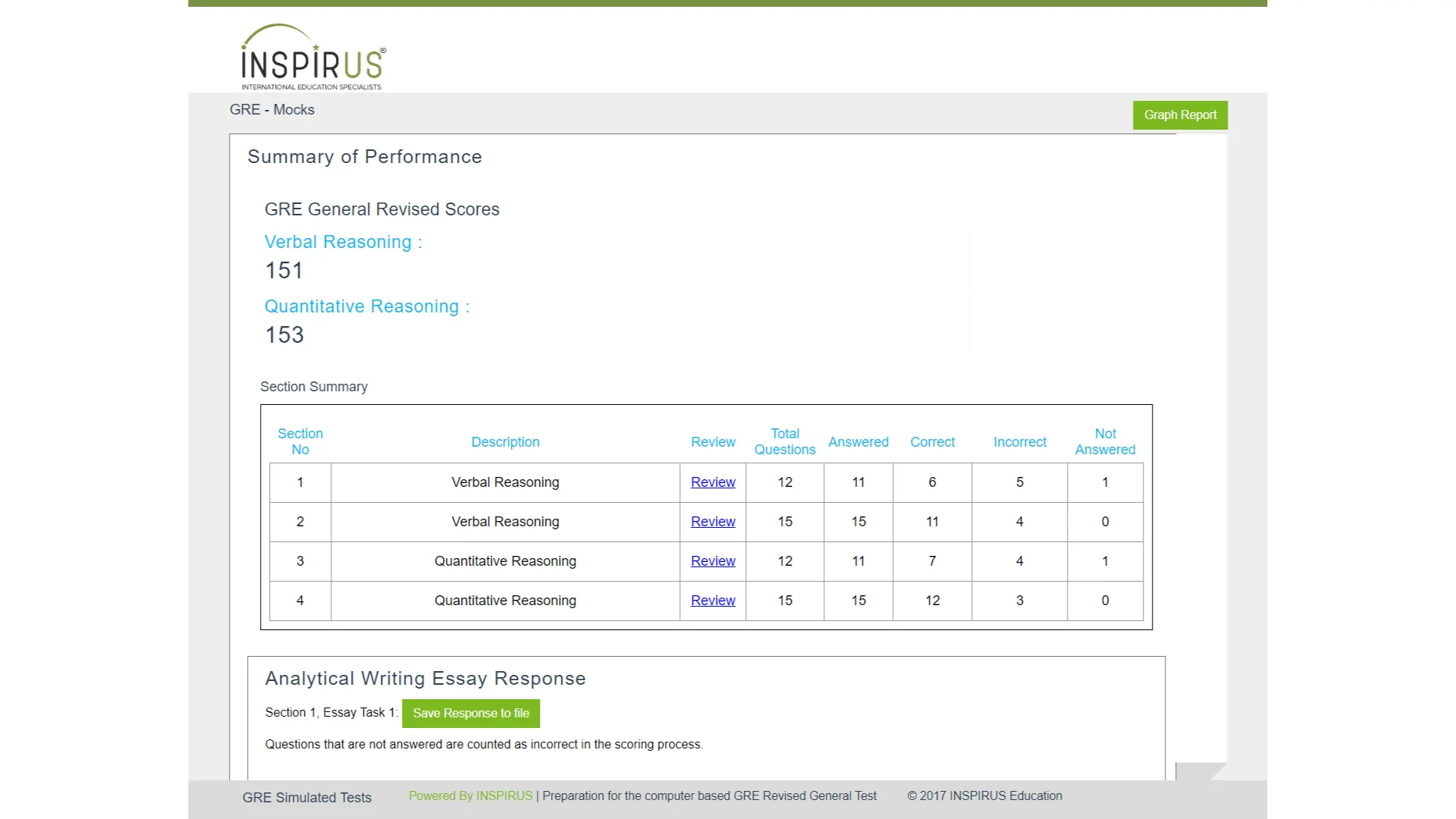Review section 1 Verbal Reasoning

pos(713,482)
